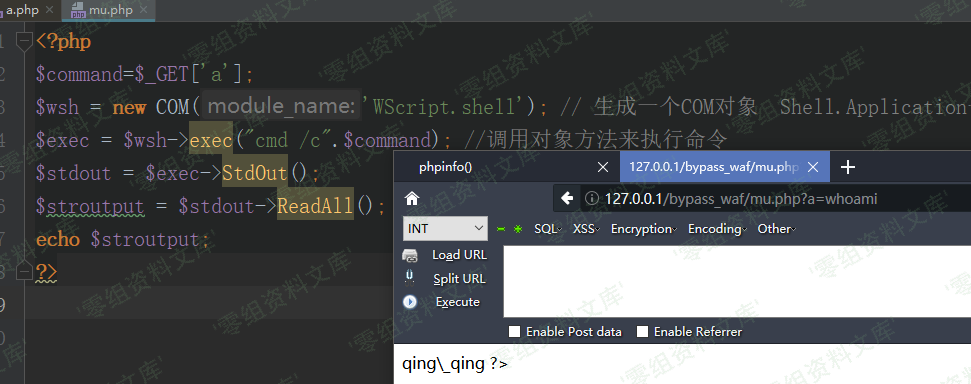This screenshot has width=971, height=384.
Task: Click the highlighted StdOut method
Action: 255,173
